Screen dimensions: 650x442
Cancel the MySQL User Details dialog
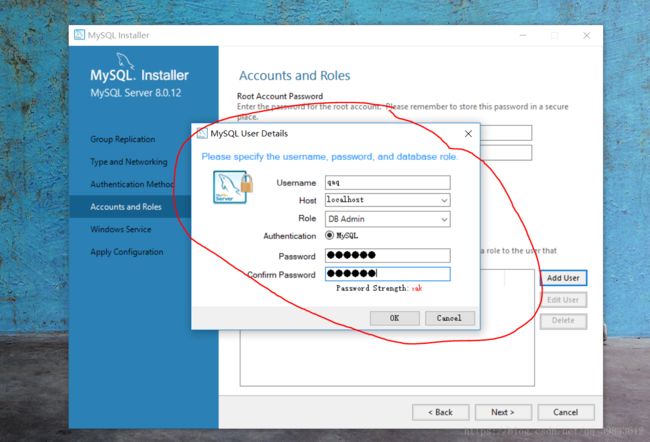pos(449,318)
